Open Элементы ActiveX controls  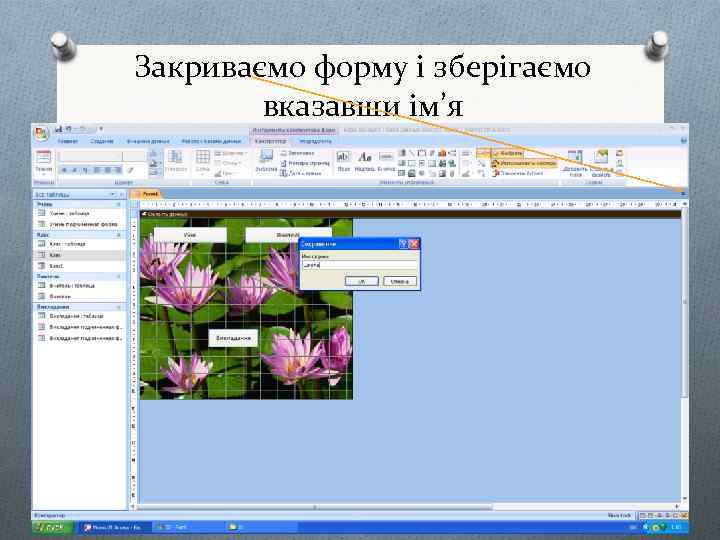click(518, 173)
